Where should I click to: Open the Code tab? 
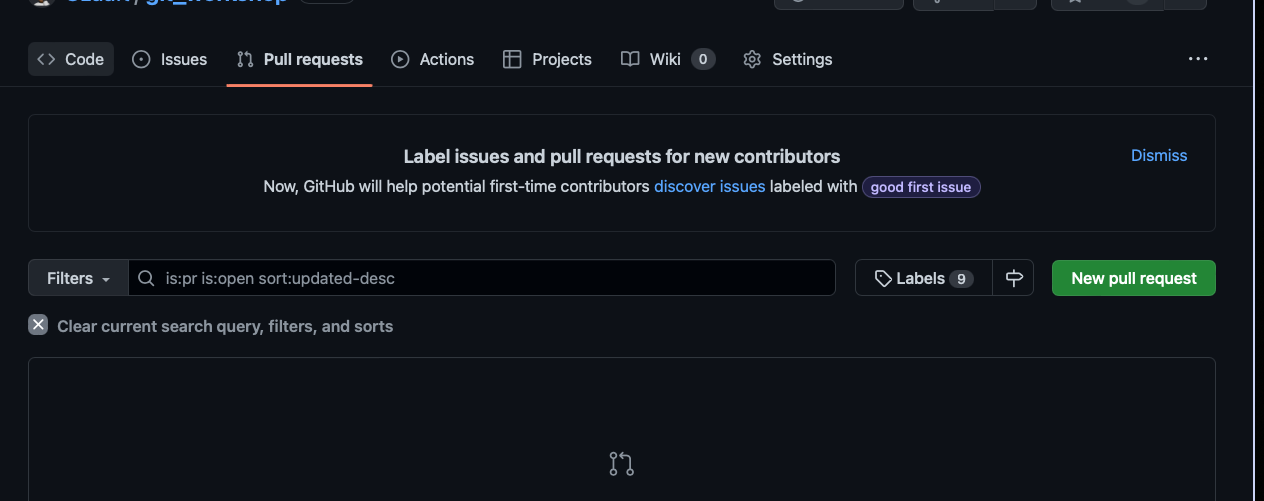coord(71,59)
